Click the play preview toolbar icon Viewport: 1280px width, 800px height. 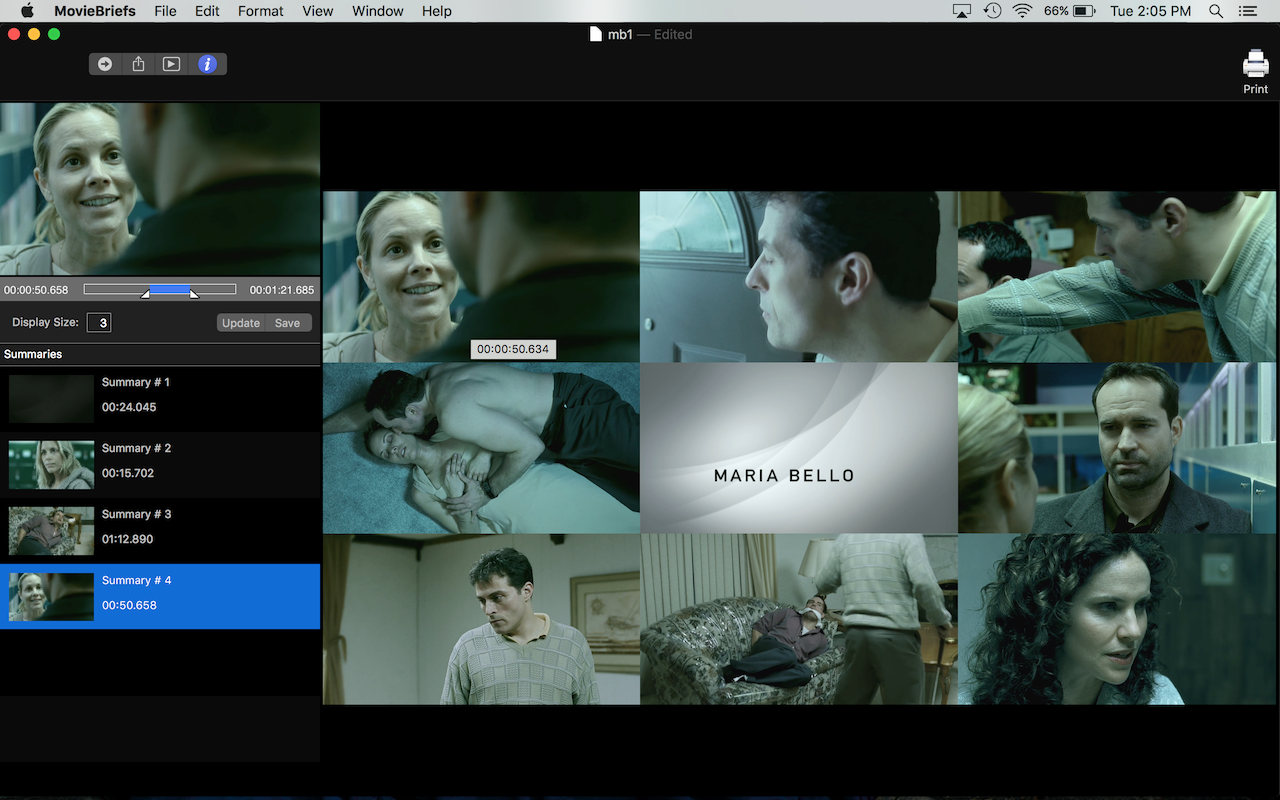tap(172, 64)
